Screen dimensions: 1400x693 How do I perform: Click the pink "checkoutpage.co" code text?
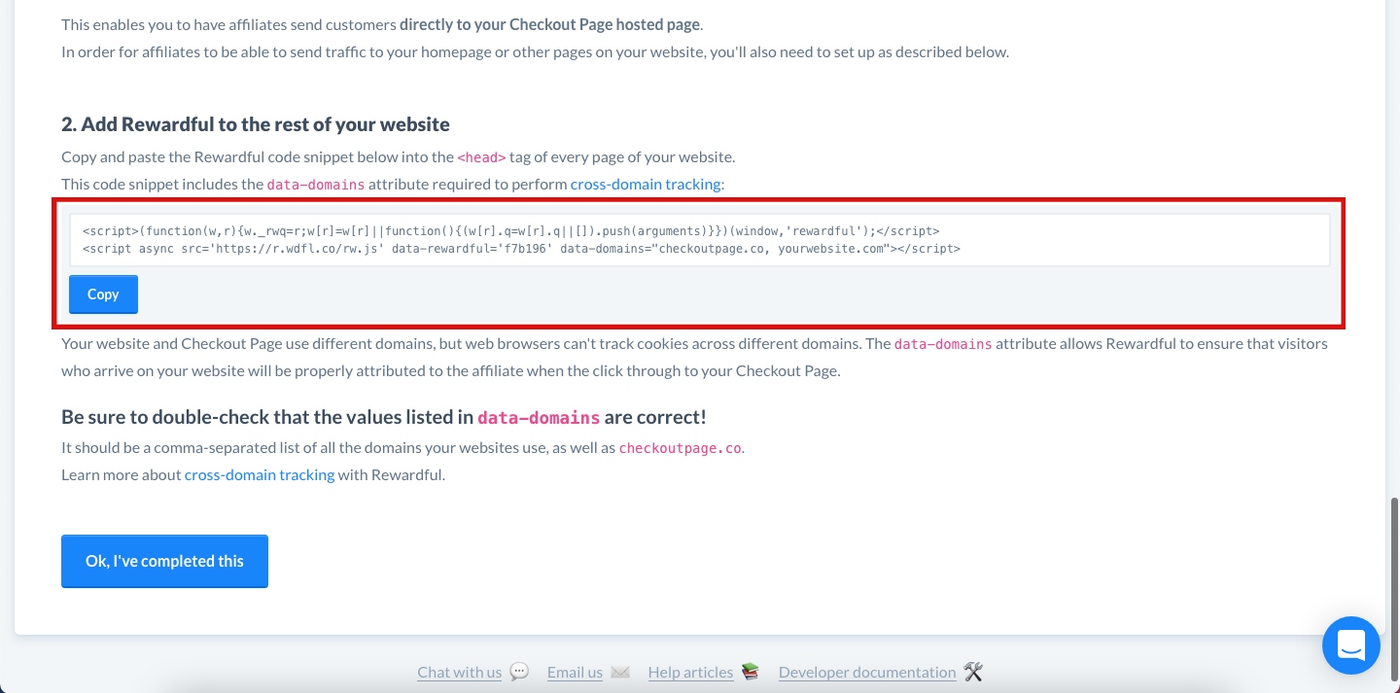click(x=680, y=448)
